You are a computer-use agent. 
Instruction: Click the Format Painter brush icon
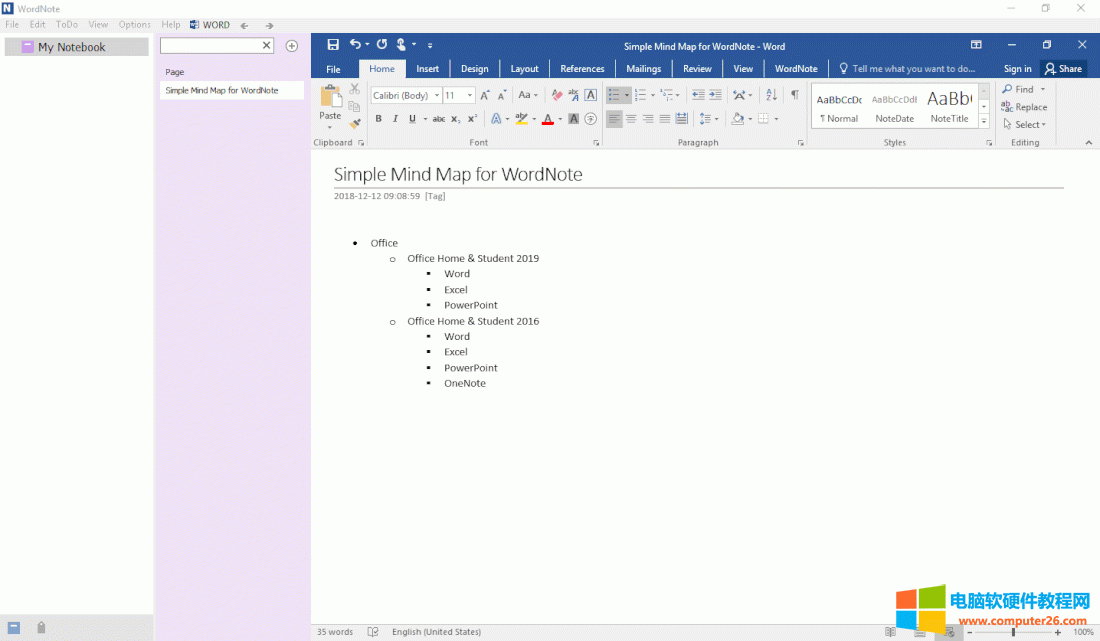355,124
